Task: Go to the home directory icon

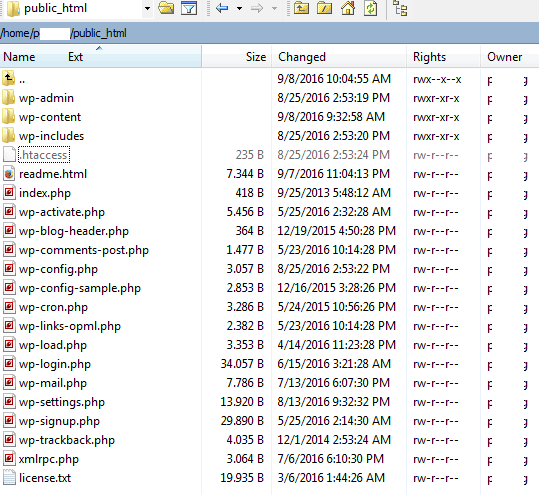Action: tap(348, 8)
